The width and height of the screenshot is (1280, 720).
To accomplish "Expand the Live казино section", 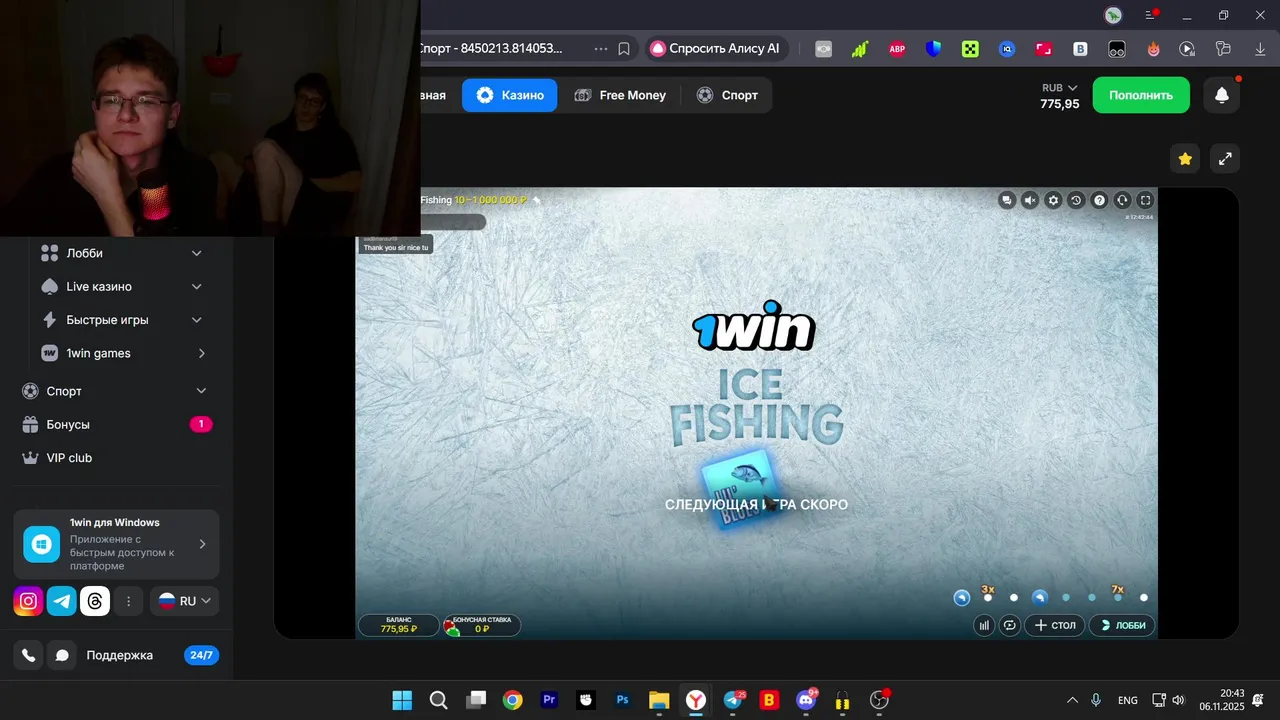I will tap(121, 286).
